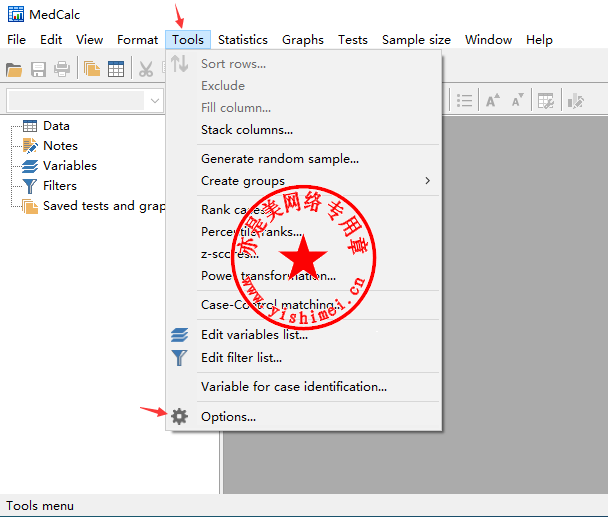Image resolution: width=608 pixels, height=517 pixels.
Task: Choose Edit filter list... entry
Action: pos(304,358)
